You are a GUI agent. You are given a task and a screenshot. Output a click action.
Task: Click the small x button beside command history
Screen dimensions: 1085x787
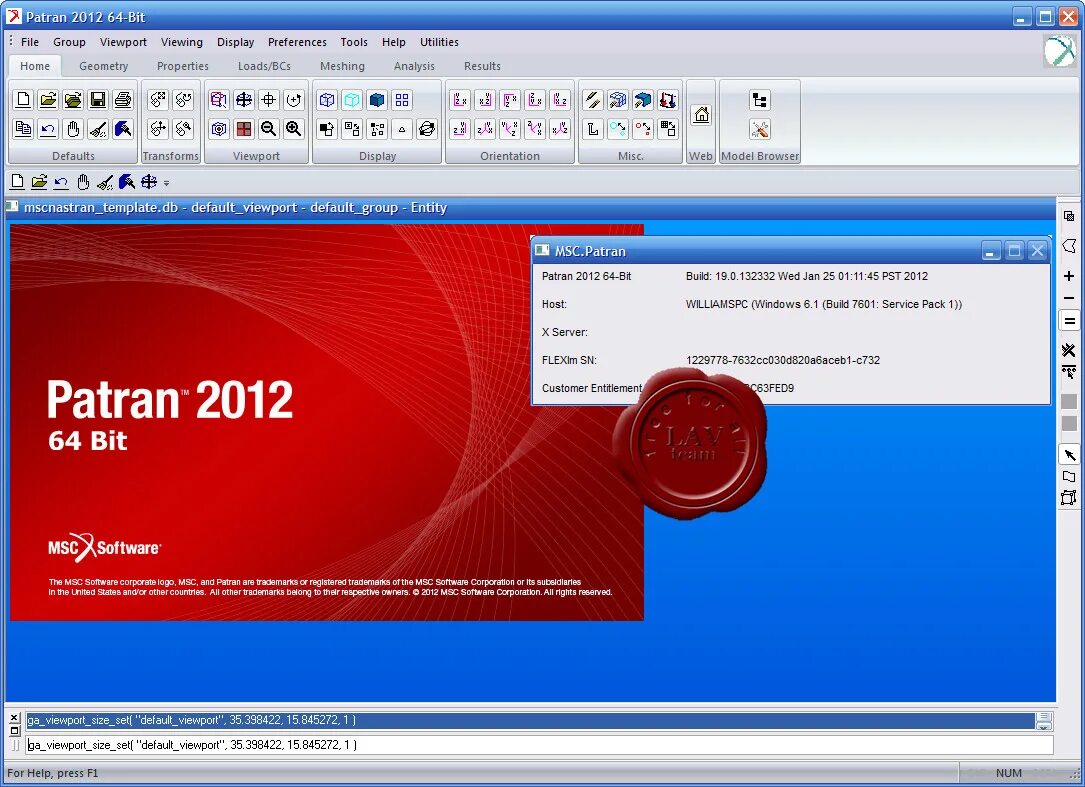point(15,718)
